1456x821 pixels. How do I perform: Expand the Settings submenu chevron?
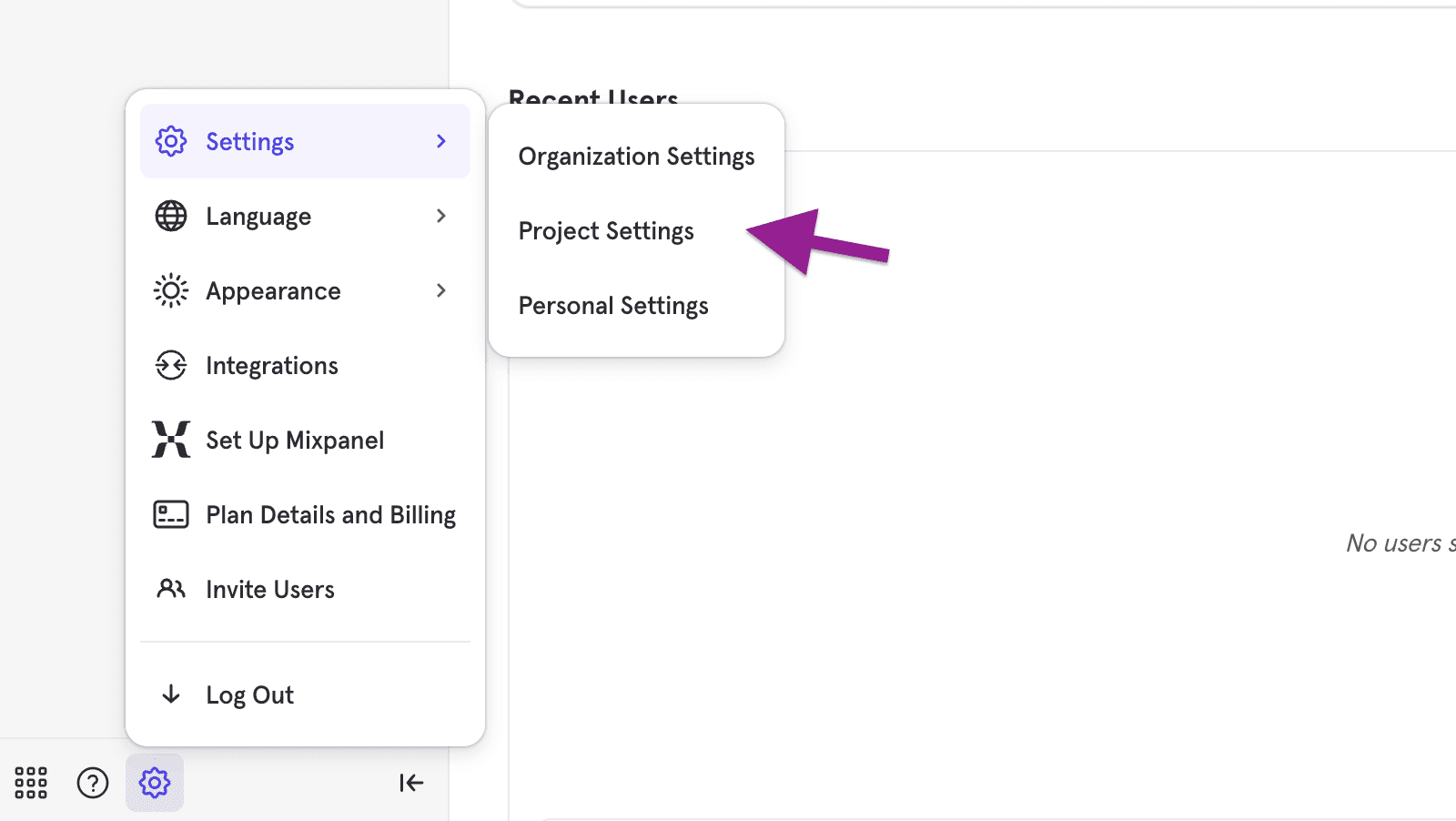[x=441, y=141]
